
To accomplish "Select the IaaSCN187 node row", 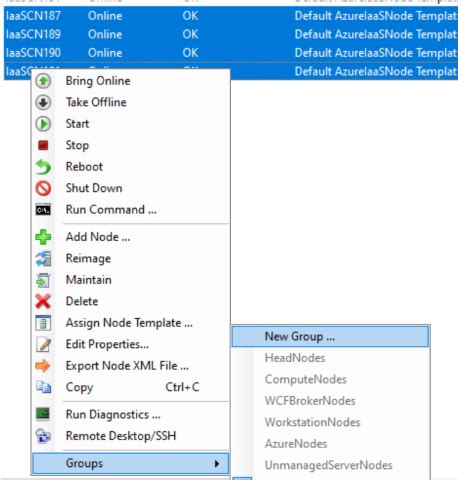I will [231, 16].
